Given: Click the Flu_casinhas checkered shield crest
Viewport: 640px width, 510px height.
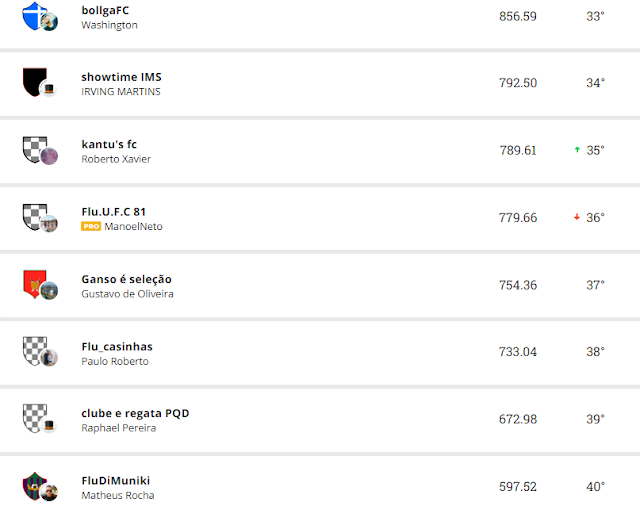Looking at the screenshot, I should click(35, 350).
